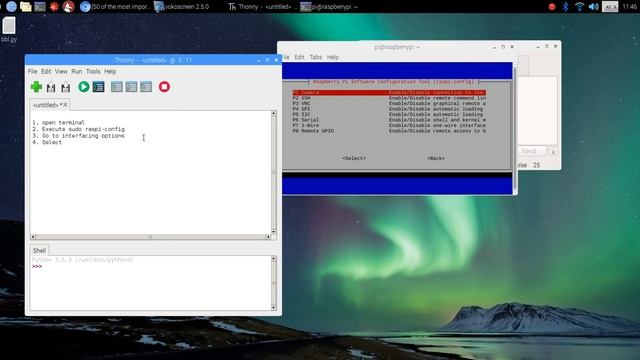Select P1 Camera in raspi-config
640x360 pixels.
[x=389, y=93]
